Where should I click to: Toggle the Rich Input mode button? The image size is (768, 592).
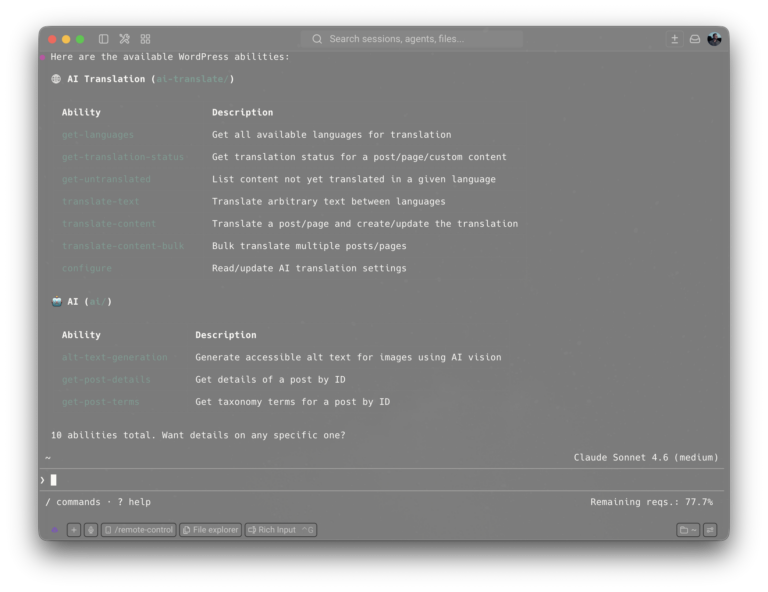pos(281,530)
